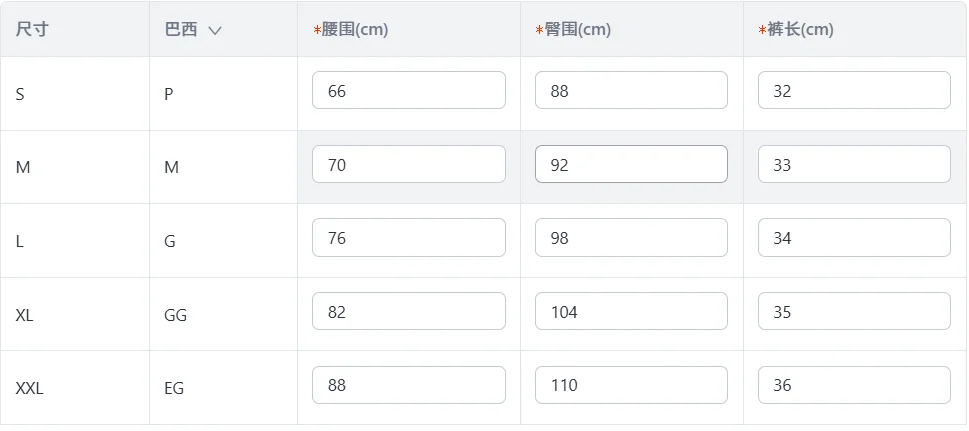The height and width of the screenshot is (431, 969).
Task: Edit the hip field showing 104
Action: point(631,312)
